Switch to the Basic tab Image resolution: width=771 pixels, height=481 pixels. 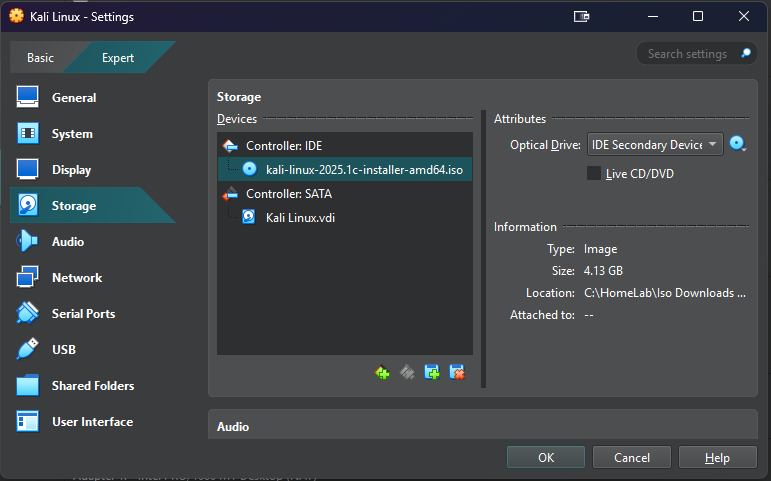tap(40, 58)
